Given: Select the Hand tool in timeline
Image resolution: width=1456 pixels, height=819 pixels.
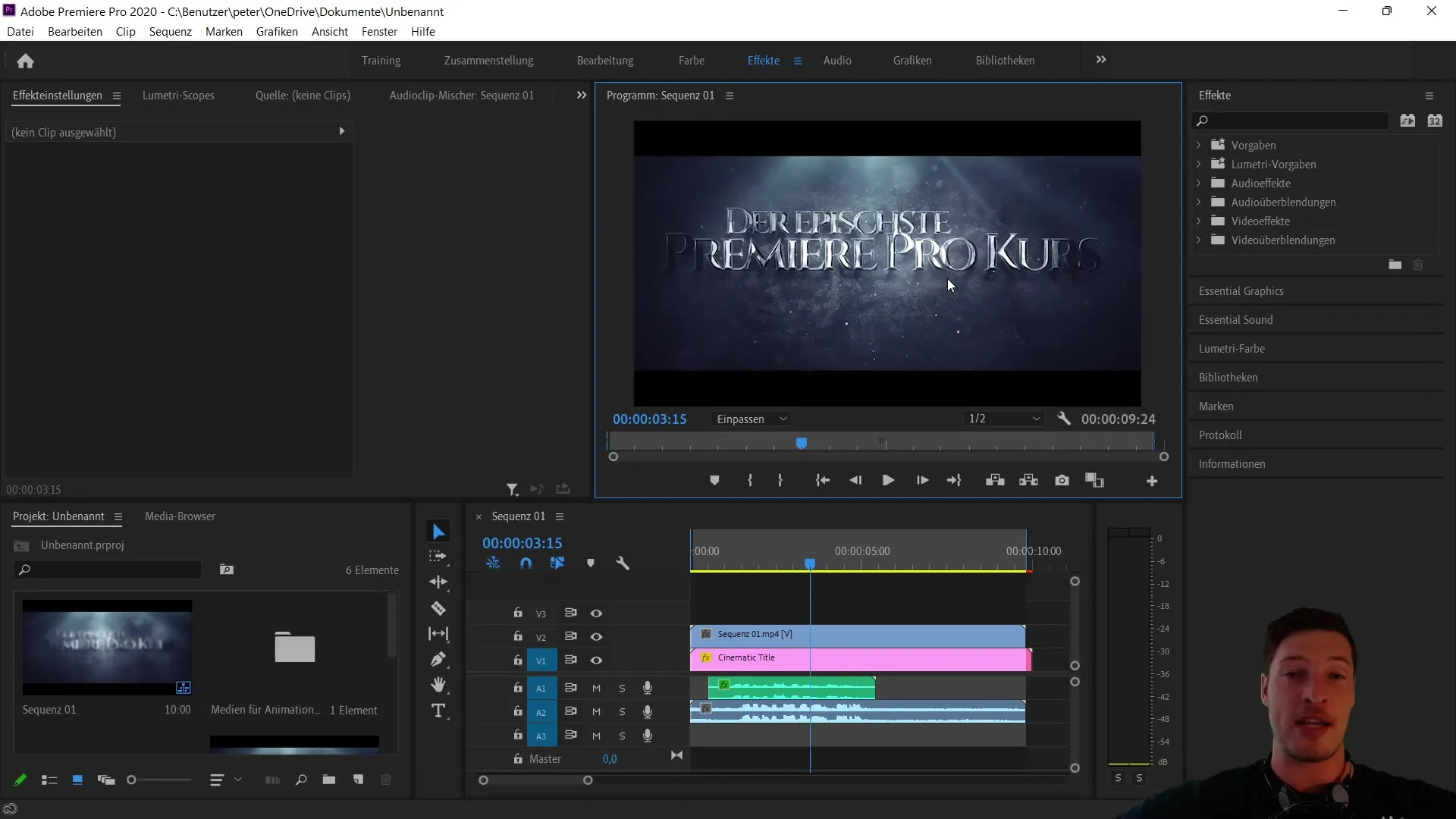Looking at the screenshot, I should tap(440, 685).
